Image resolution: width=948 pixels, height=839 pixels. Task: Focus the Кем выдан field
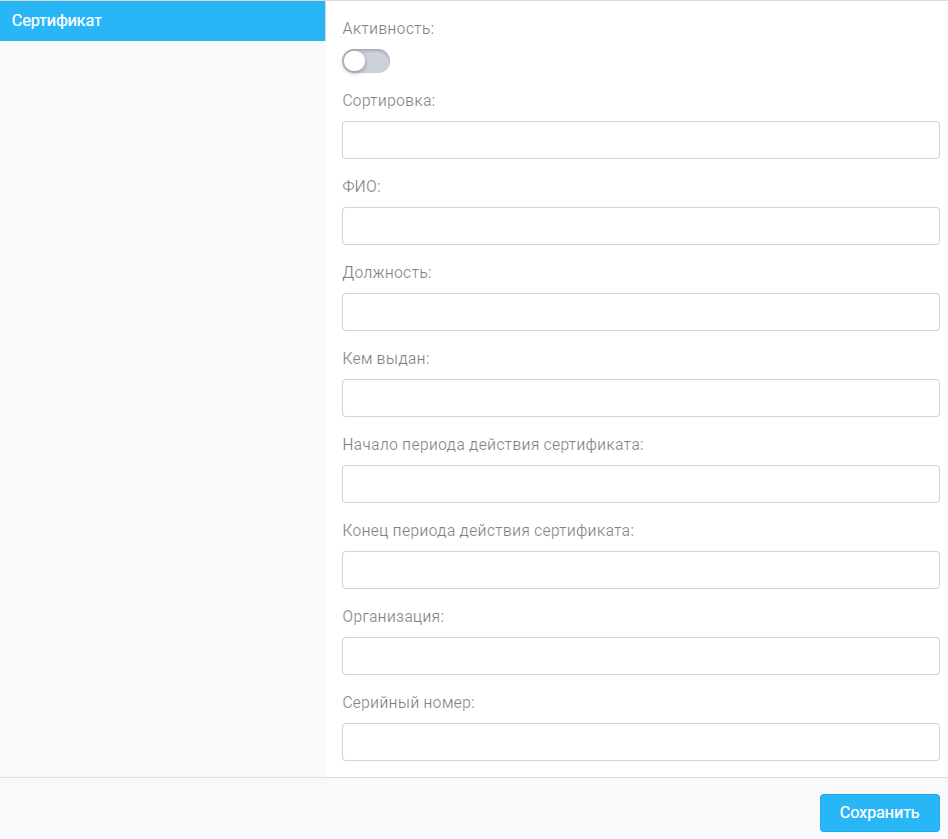(x=640, y=398)
